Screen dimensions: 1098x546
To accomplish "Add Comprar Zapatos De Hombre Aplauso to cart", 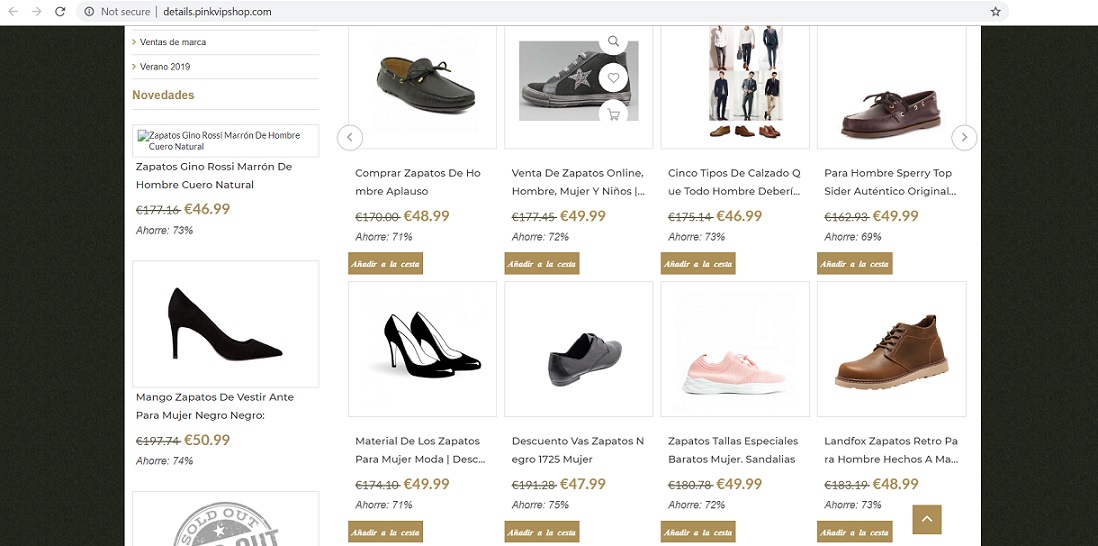I will pos(385,263).
